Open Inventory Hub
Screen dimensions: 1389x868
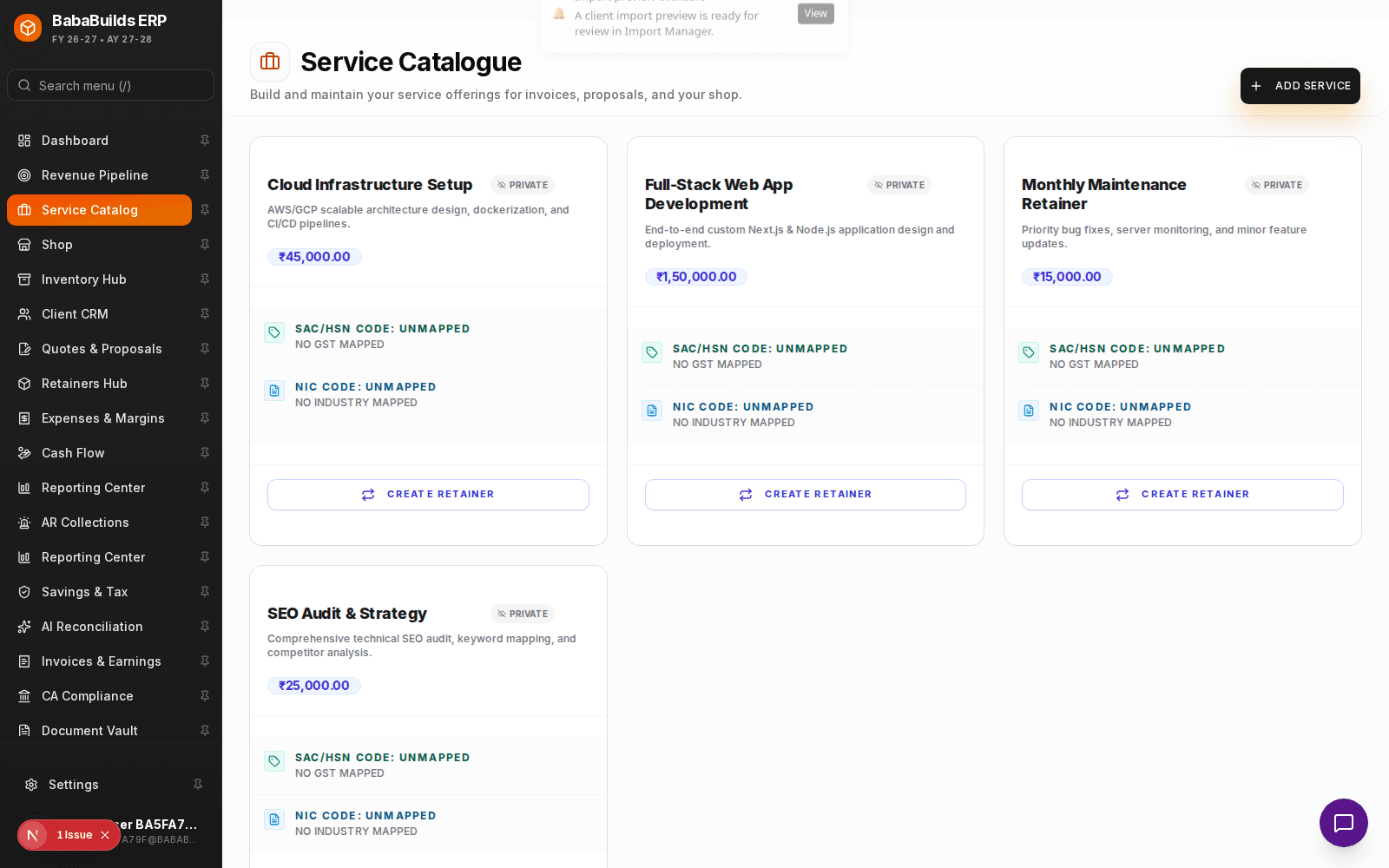click(99, 279)
